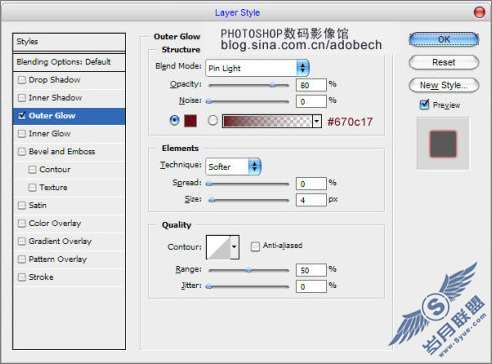
Task: Enable the Pattern Overlay checkbox
Action: coord(22,259)
